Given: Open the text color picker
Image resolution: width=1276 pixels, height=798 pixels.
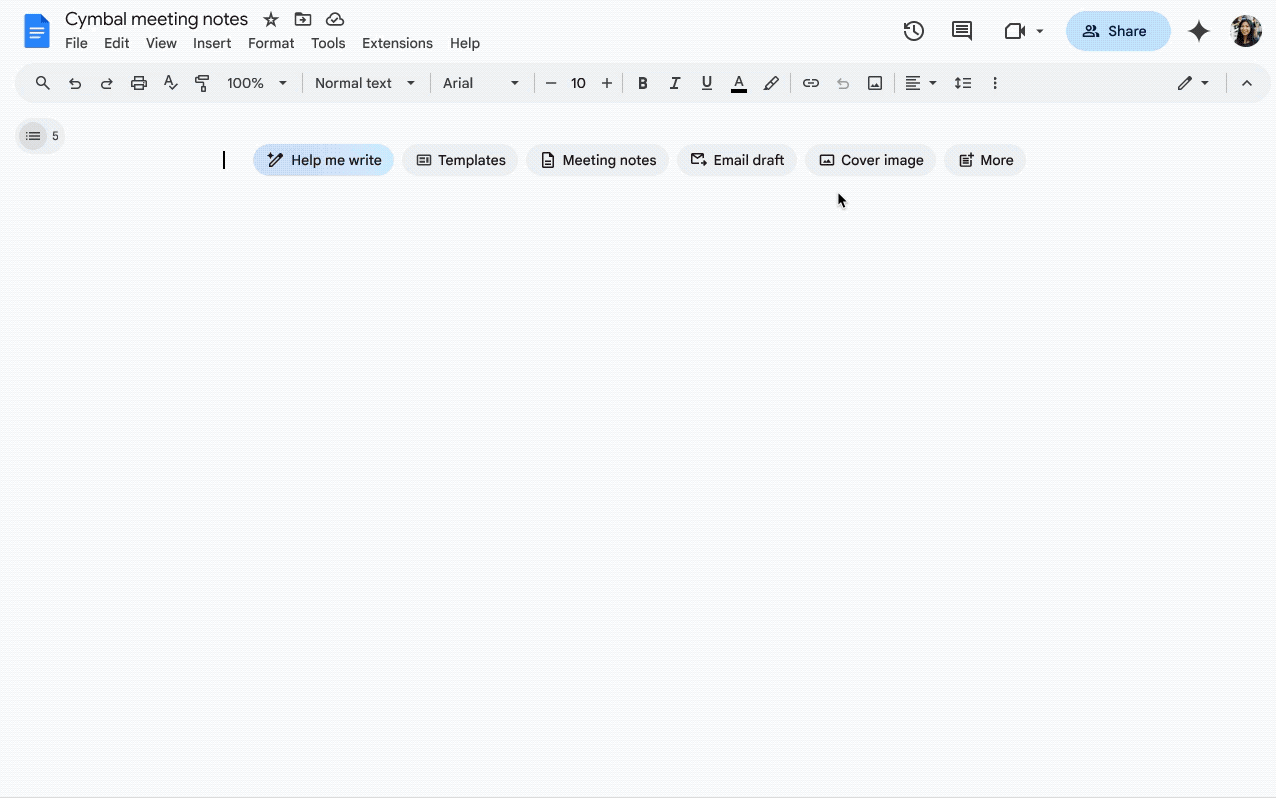Looking at the screenshot, I should (x=738, y=83).
